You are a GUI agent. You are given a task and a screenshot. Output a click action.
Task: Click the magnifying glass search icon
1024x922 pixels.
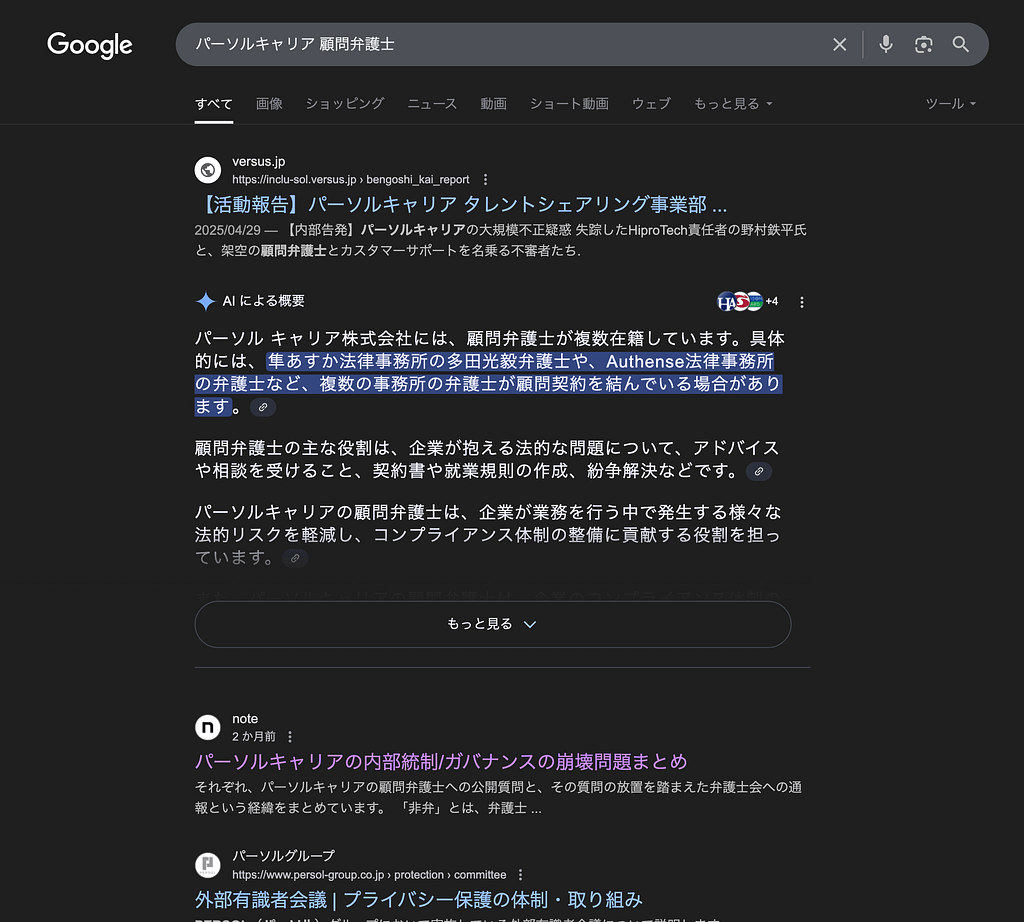point(961,44)
